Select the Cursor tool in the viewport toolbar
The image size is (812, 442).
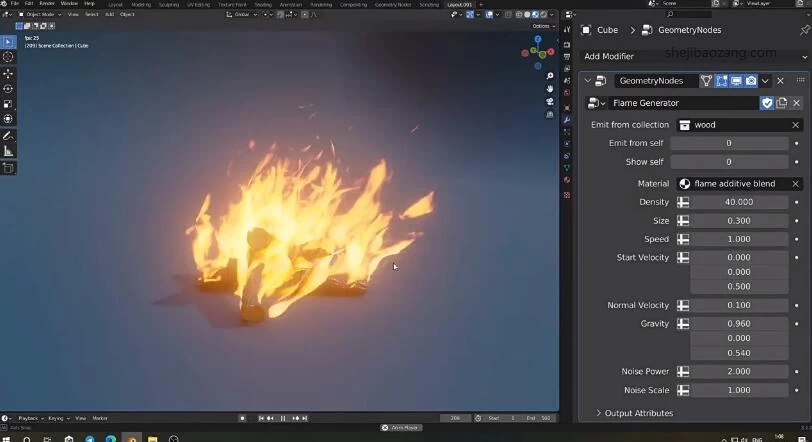click(8, 57)
